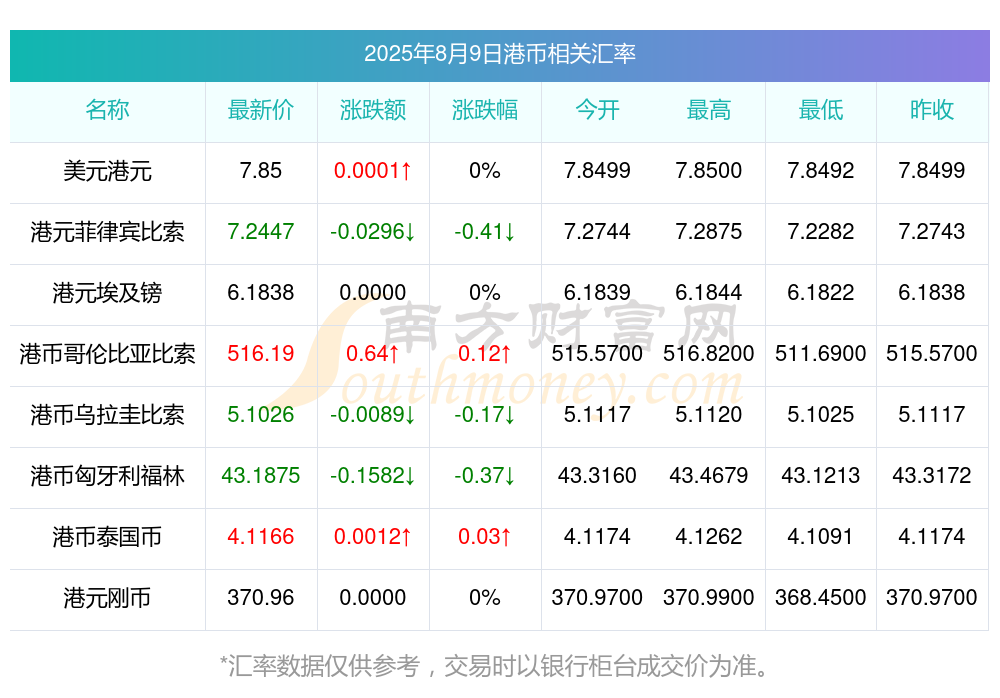Click the low value 7.2282

821,231
